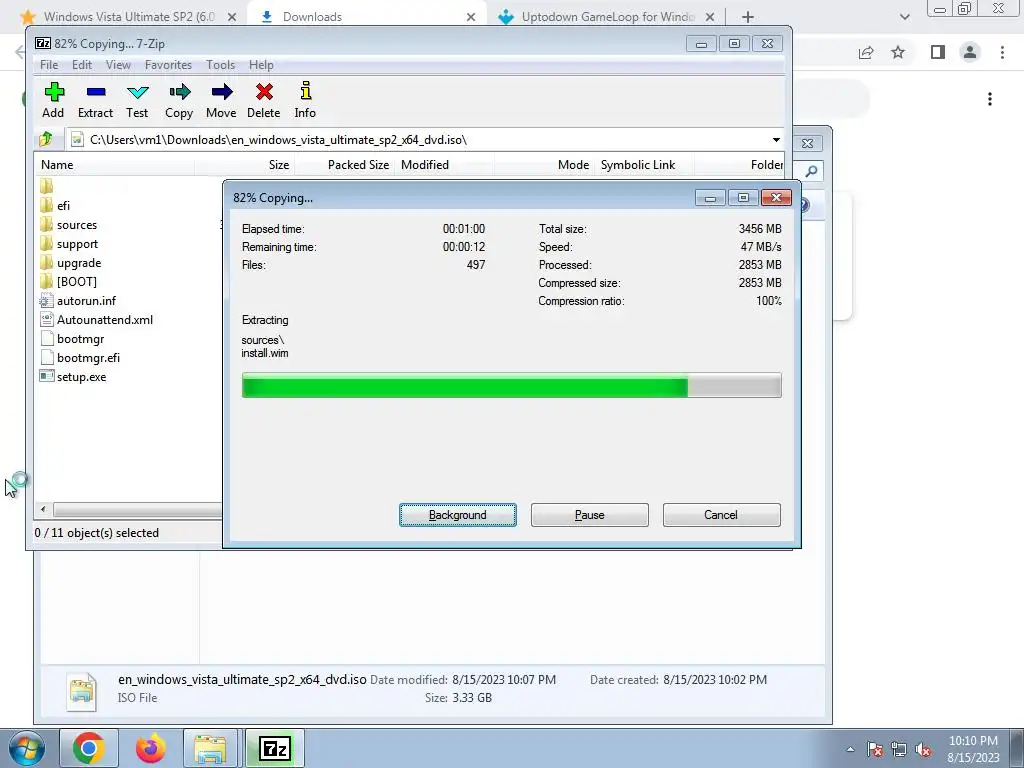Click the network tray icon
1024x768 pixels.
[x=899, y=750]
